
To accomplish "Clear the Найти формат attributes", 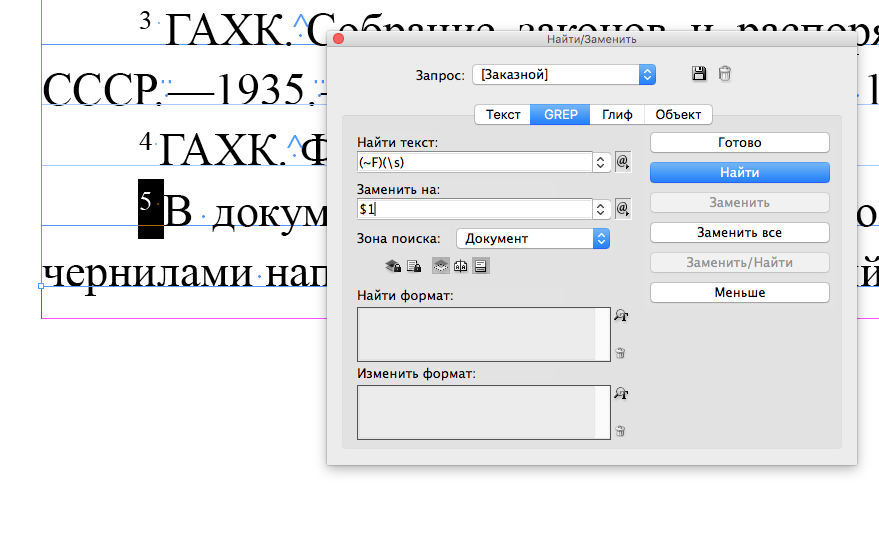I will coord(620,353).
